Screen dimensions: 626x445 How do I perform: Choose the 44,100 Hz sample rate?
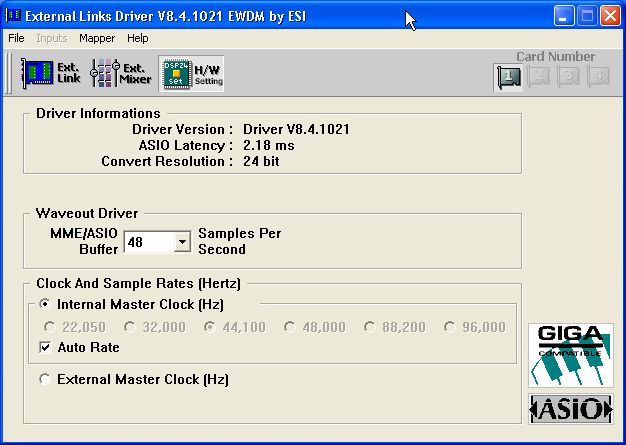tap(234, 327)
